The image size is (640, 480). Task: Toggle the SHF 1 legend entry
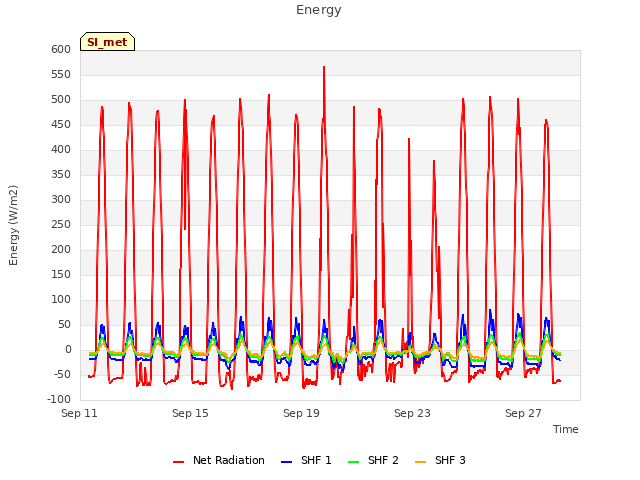click(x=306, y=460)
